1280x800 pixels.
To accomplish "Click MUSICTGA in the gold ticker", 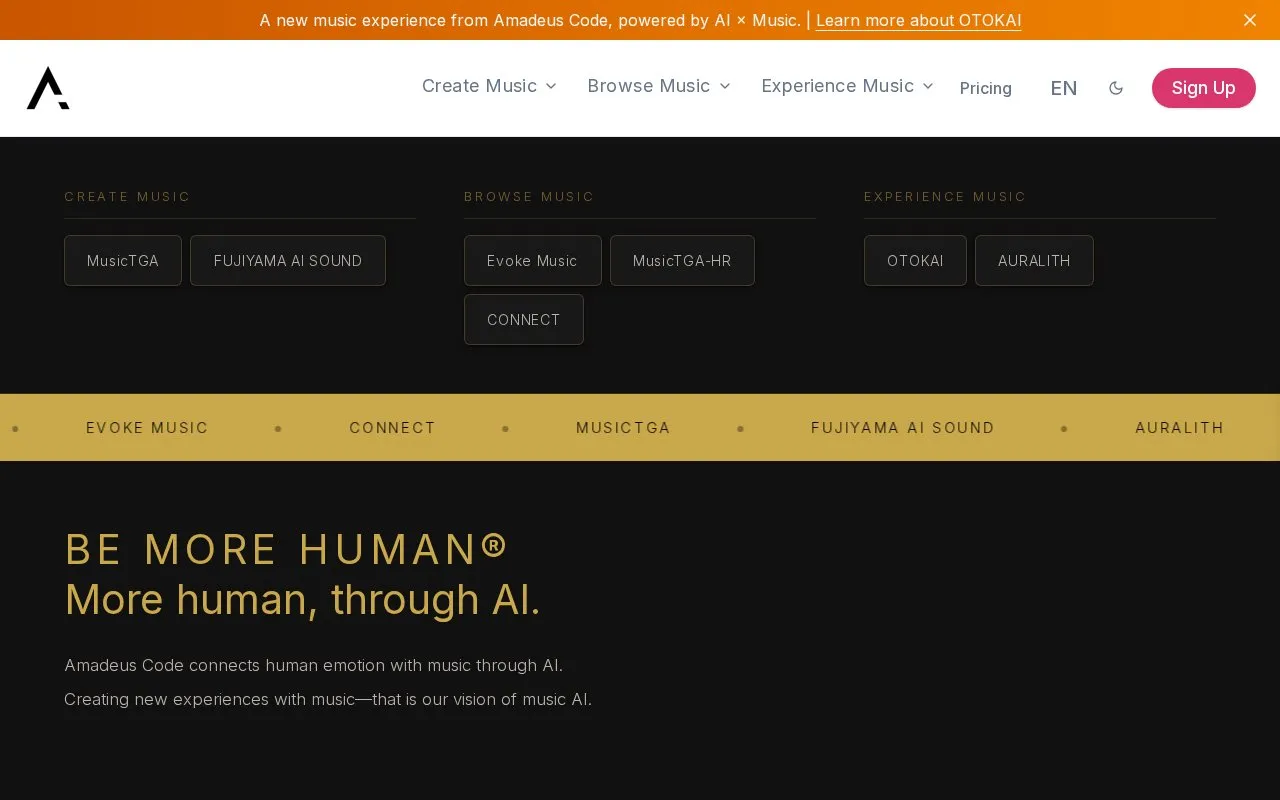I will click(623, 428).
